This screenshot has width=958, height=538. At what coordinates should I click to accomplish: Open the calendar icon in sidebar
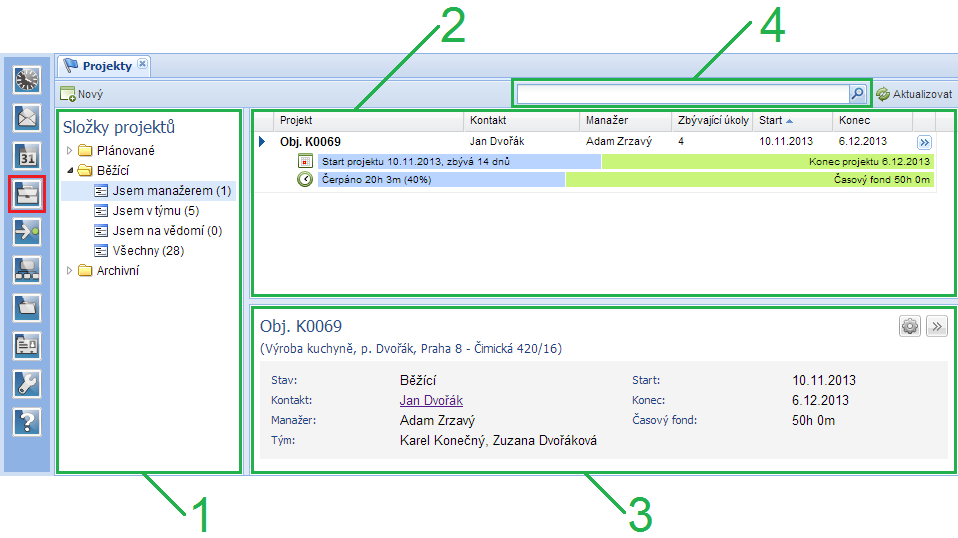pyautogui.click(x=27, y=156)
